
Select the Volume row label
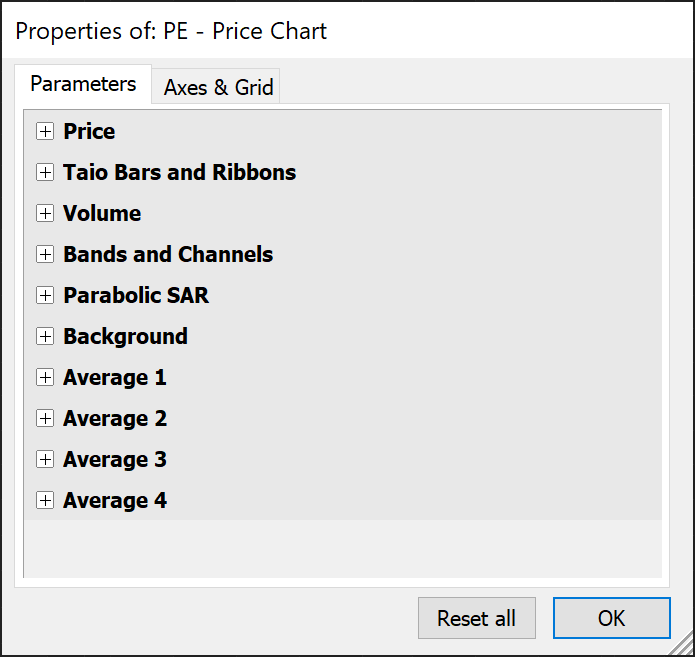(x=102, y=213)
